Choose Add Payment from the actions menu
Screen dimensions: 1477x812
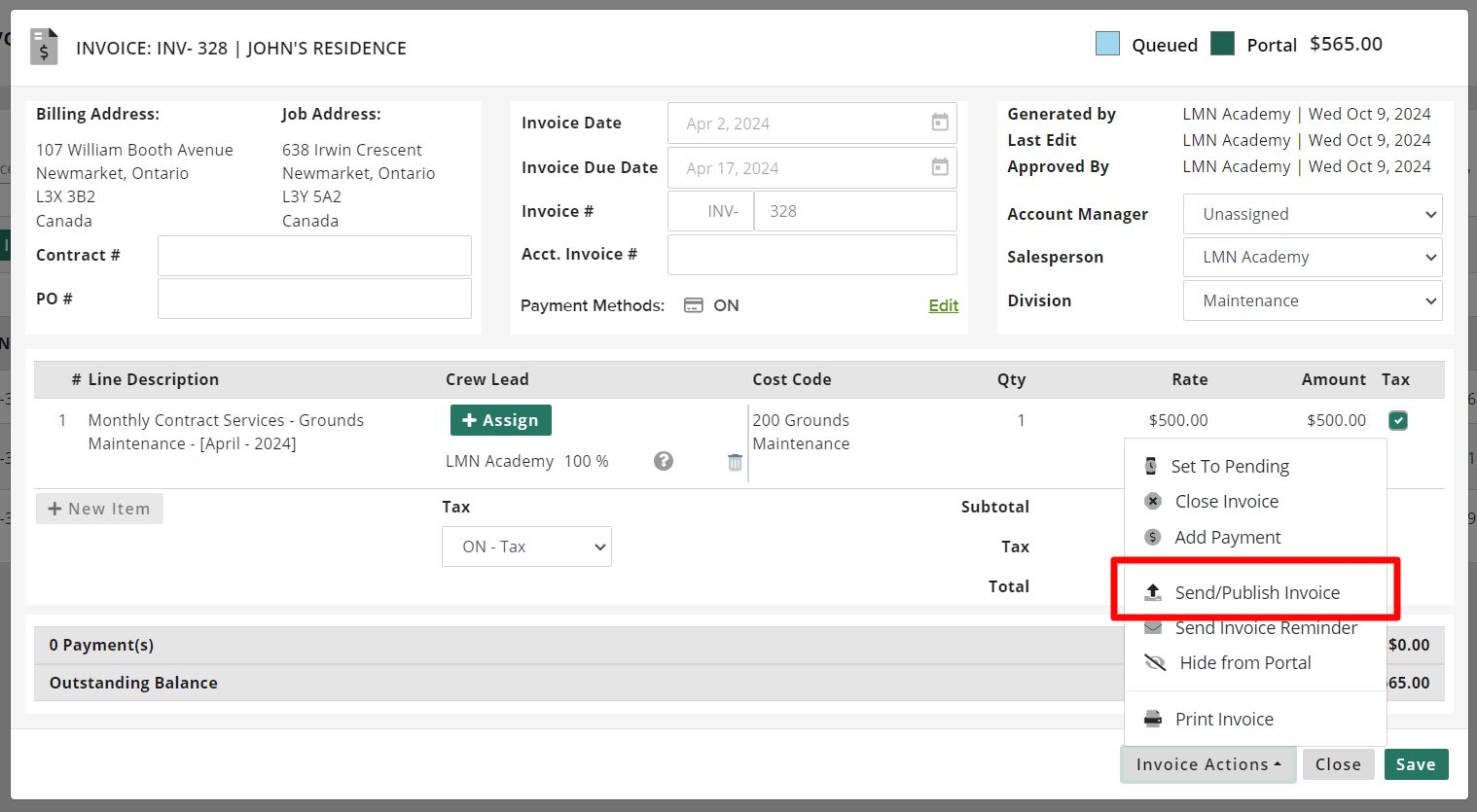click(1227, 538)
